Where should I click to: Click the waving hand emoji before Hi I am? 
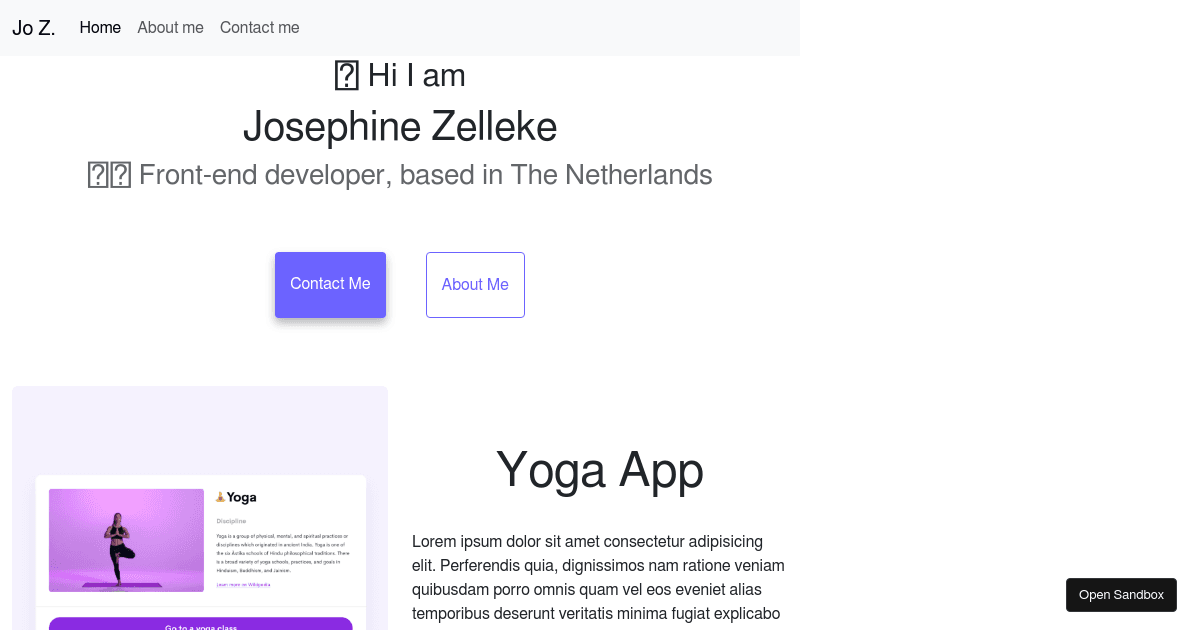pyautogui.click(x=346, y=76)
